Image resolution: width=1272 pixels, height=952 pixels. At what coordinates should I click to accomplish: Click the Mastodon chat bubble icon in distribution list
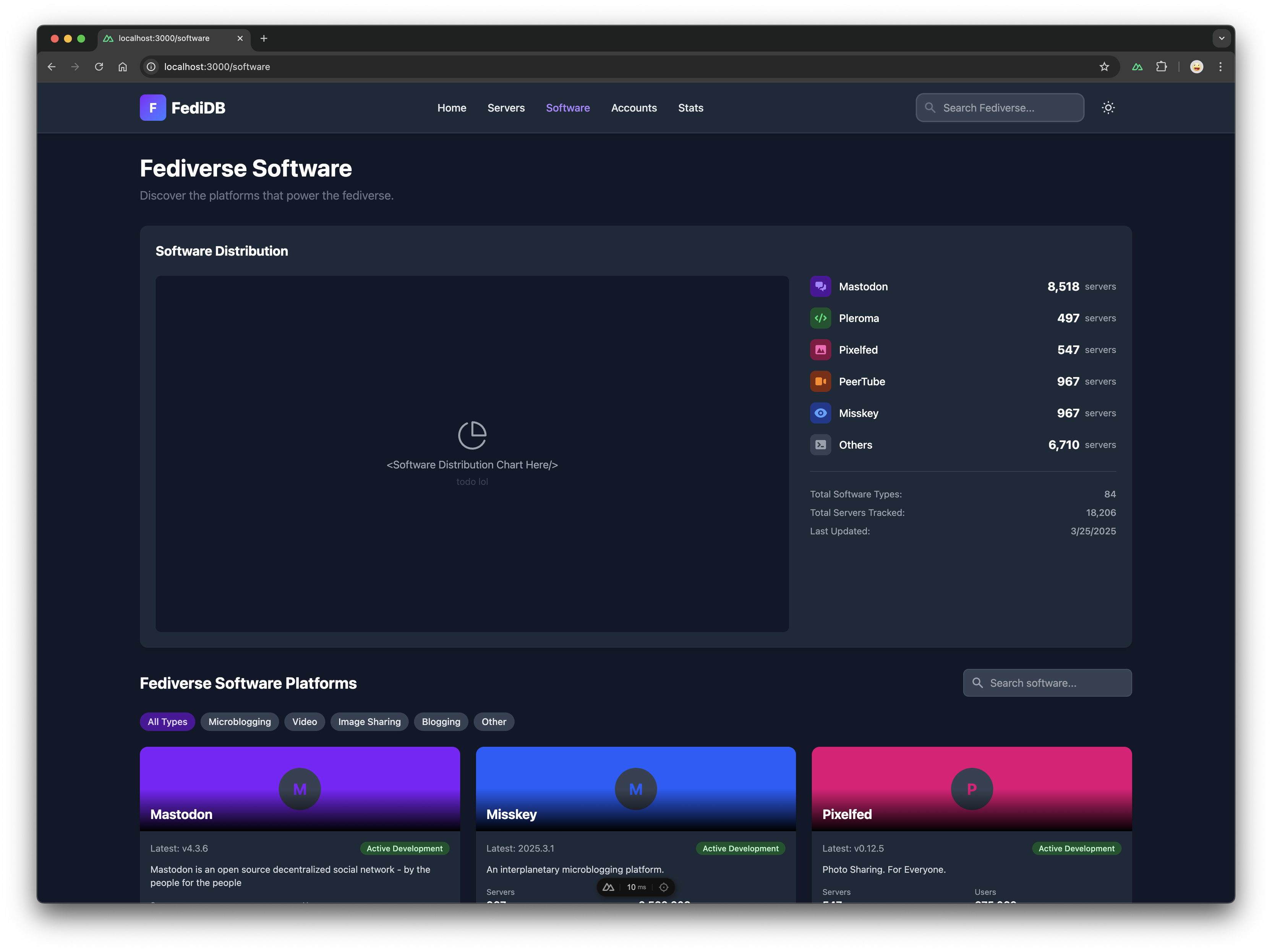click(820, 286)
